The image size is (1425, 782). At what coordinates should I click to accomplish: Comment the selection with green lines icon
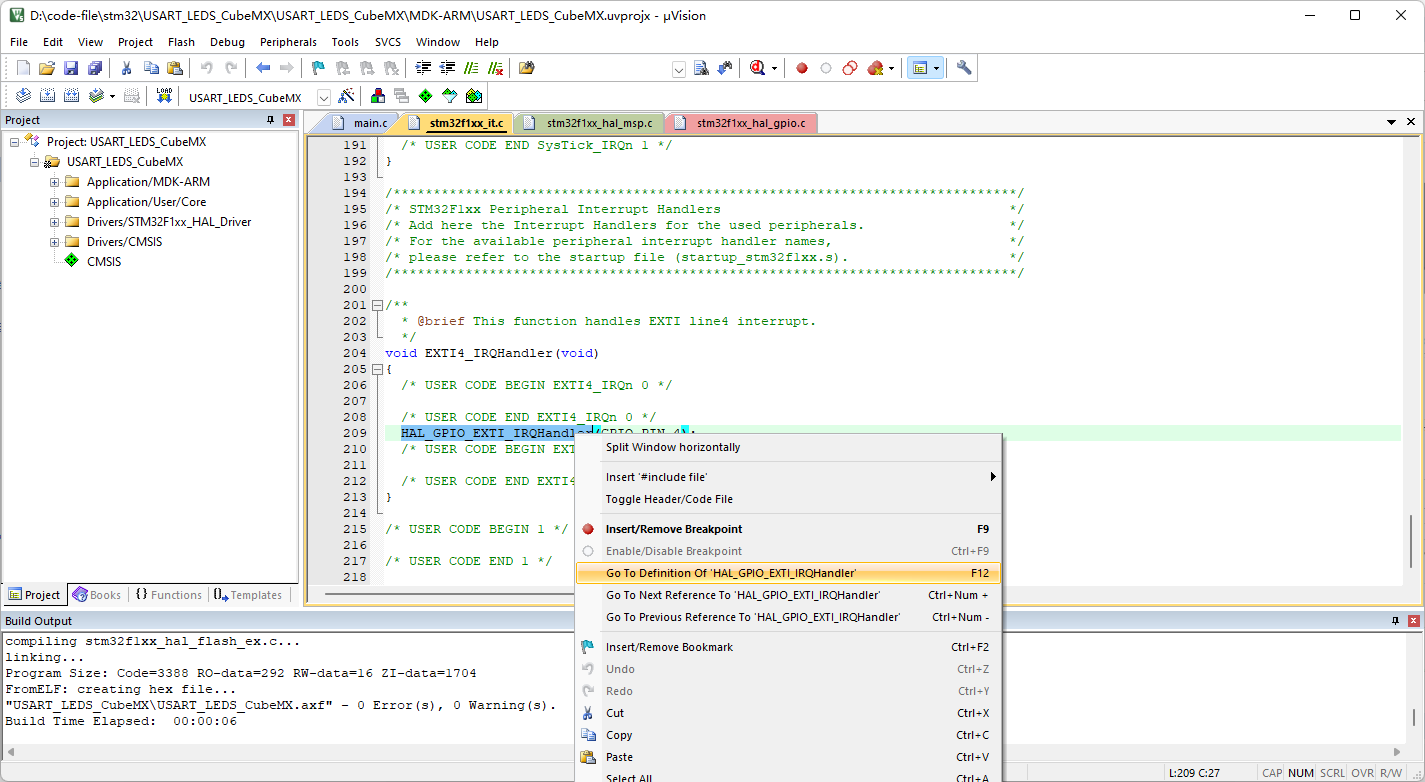click(471, 68)
